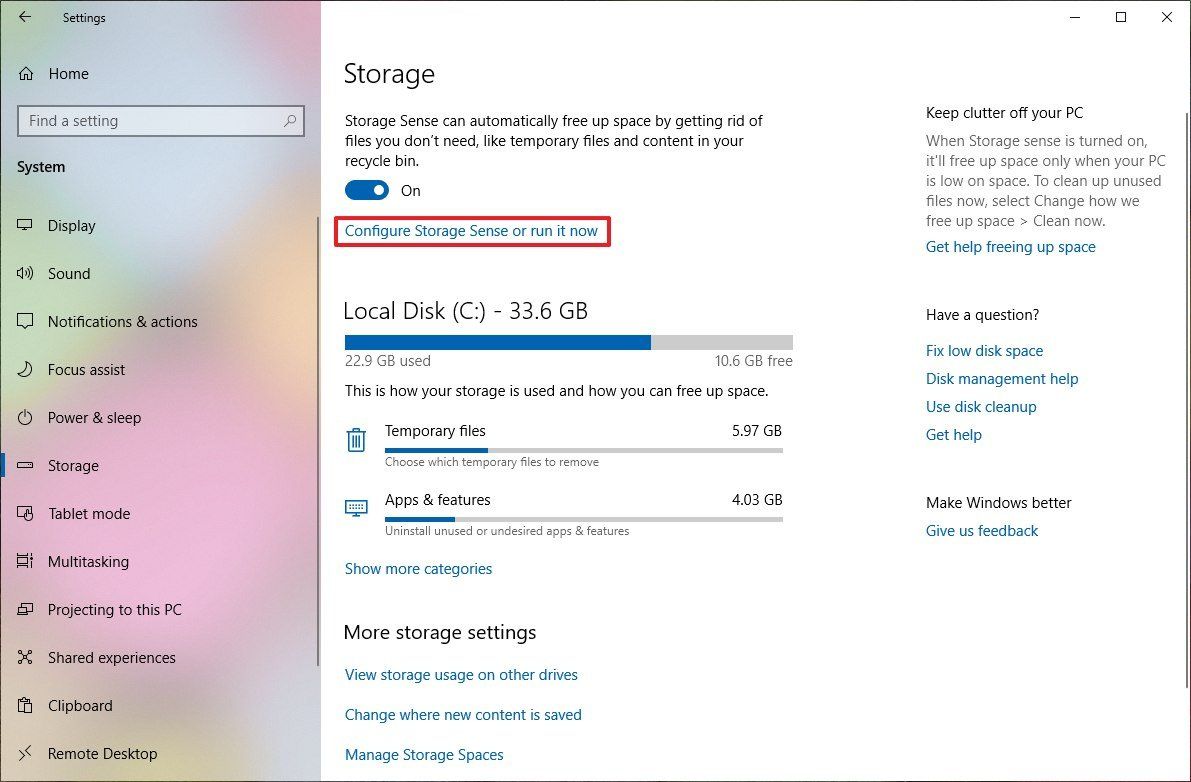Click the Find a setting search box
The width and height of the screenshot is (1191, 782).
[x=160, y=120]
